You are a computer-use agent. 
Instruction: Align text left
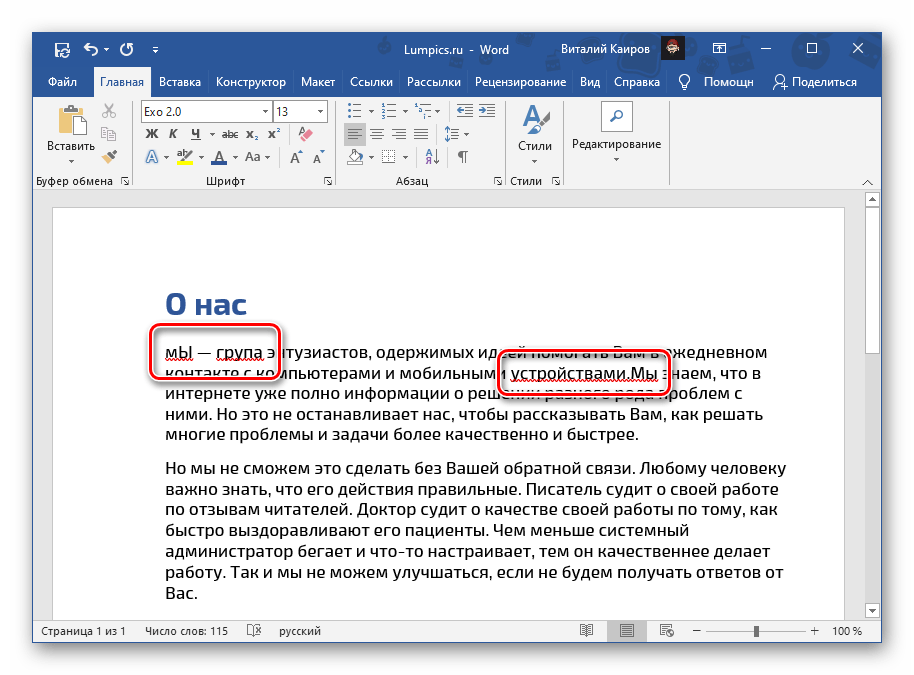pyautogui.click(x=354, y=135)
